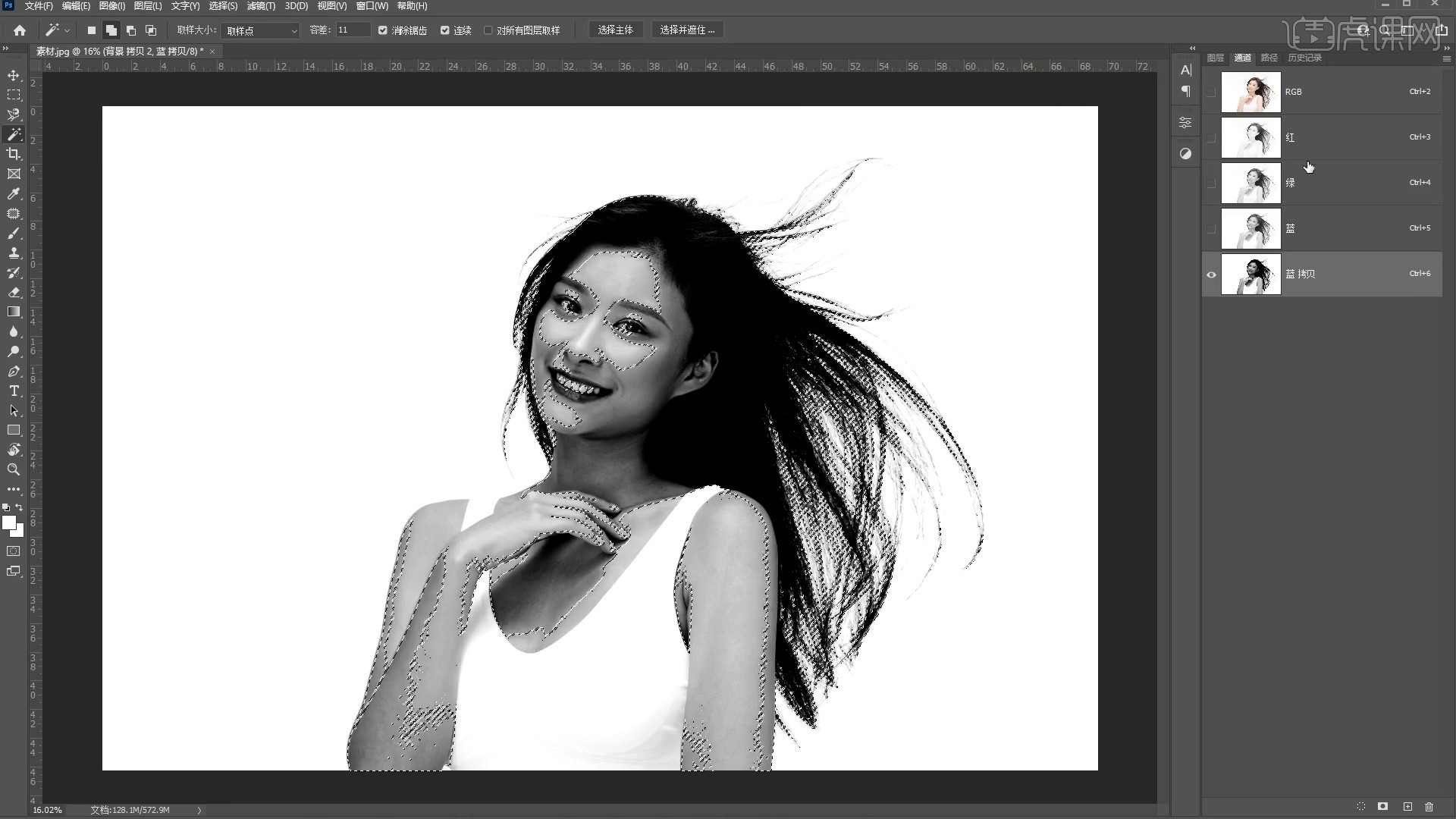
Task: Go to the Home screen
Action: point(20,30)
